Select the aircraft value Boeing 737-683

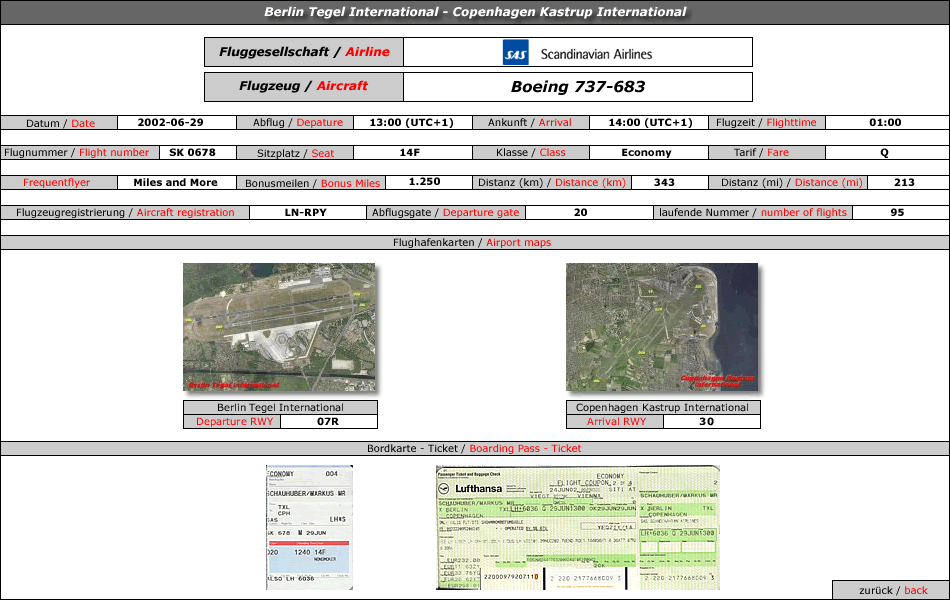coord(578,87)
